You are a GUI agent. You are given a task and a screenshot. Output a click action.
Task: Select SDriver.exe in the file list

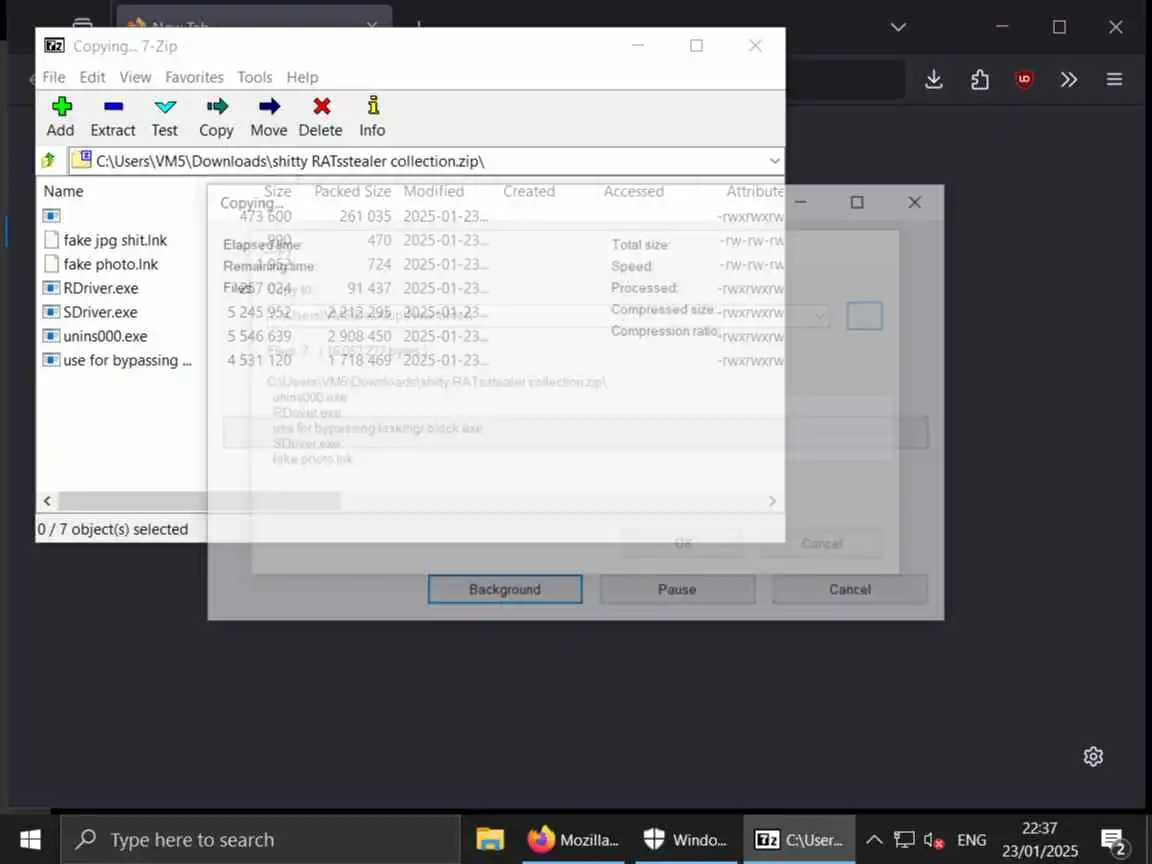pyautogui.click(x=100, y=312)
